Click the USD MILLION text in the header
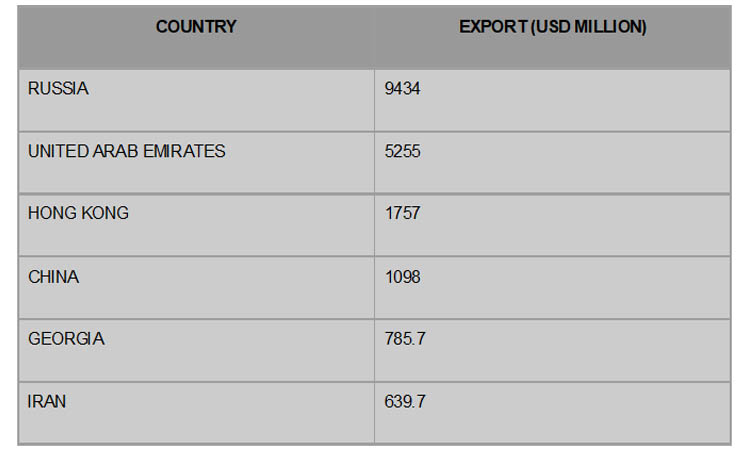Image resolution: width=750 pixels, height=450 pixels. pyautogui.click(x=589, y=27)
